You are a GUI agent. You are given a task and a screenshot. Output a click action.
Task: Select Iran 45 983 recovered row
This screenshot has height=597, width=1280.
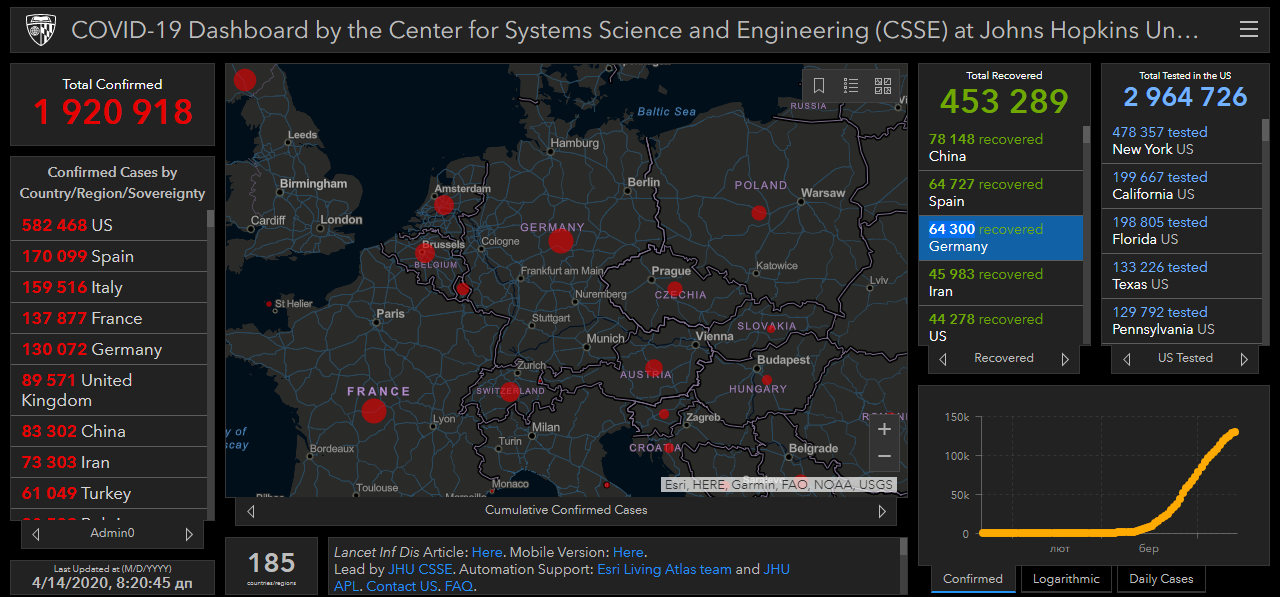pos(1000,282)
